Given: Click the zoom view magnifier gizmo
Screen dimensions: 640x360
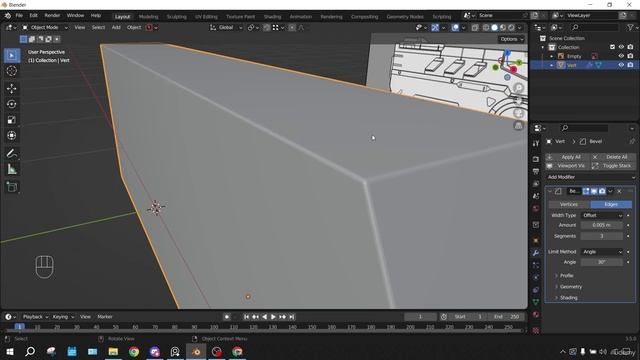Looking at the screenshot, I should click(x=518, y=88).
